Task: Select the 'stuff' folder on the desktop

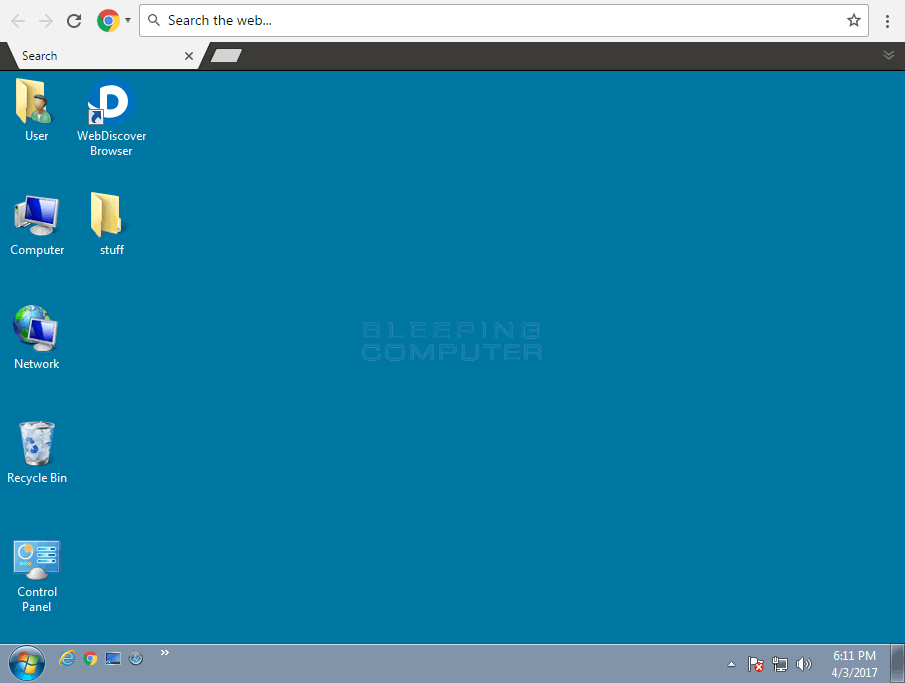Action: click(x=111, y=224)
